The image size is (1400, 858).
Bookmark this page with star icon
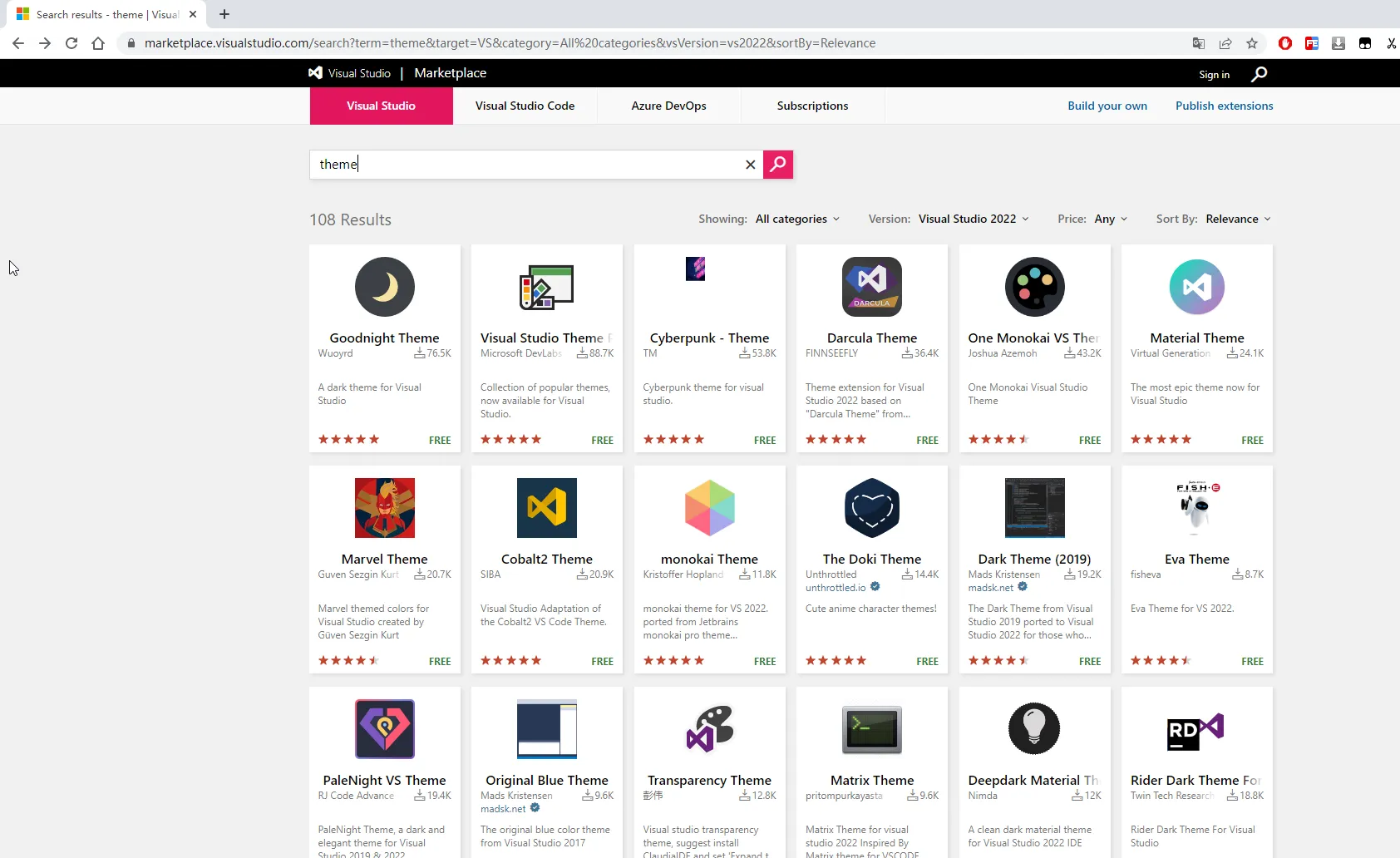point(1252,43)
